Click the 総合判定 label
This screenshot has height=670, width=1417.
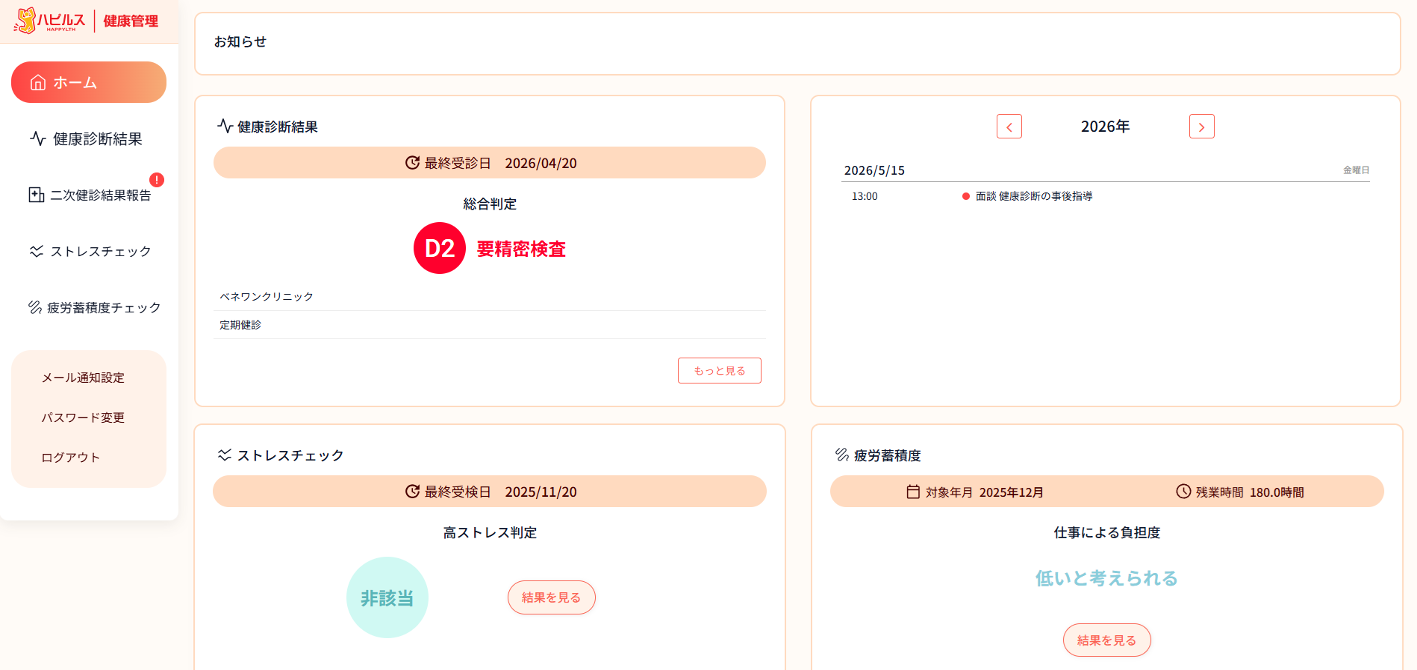pyautogui.click(x=490, y=203)
